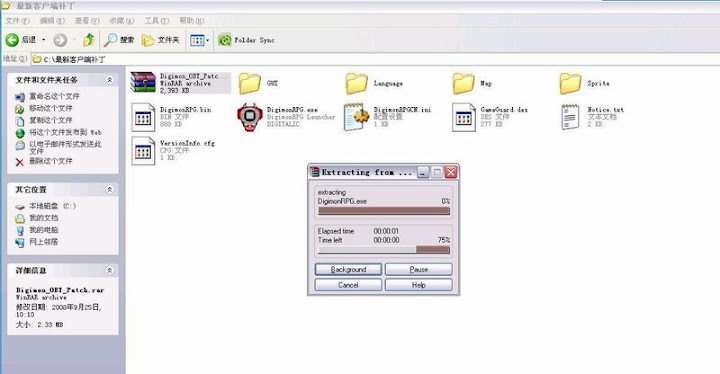The width and height of the screenshot is (720, 374).
Task: Collapse the Details panel
Action: pos(110,271)
